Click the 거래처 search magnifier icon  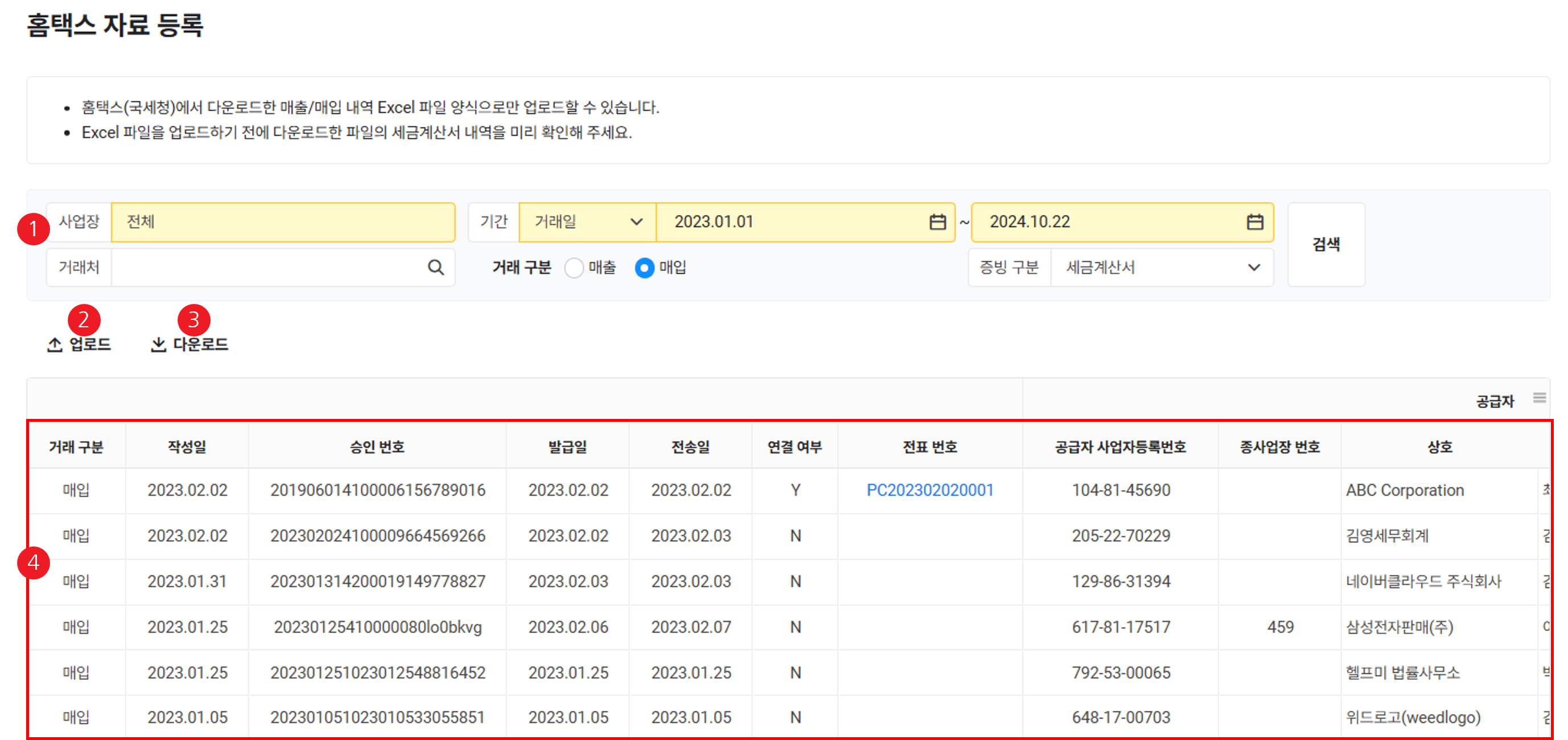(435, 267)
